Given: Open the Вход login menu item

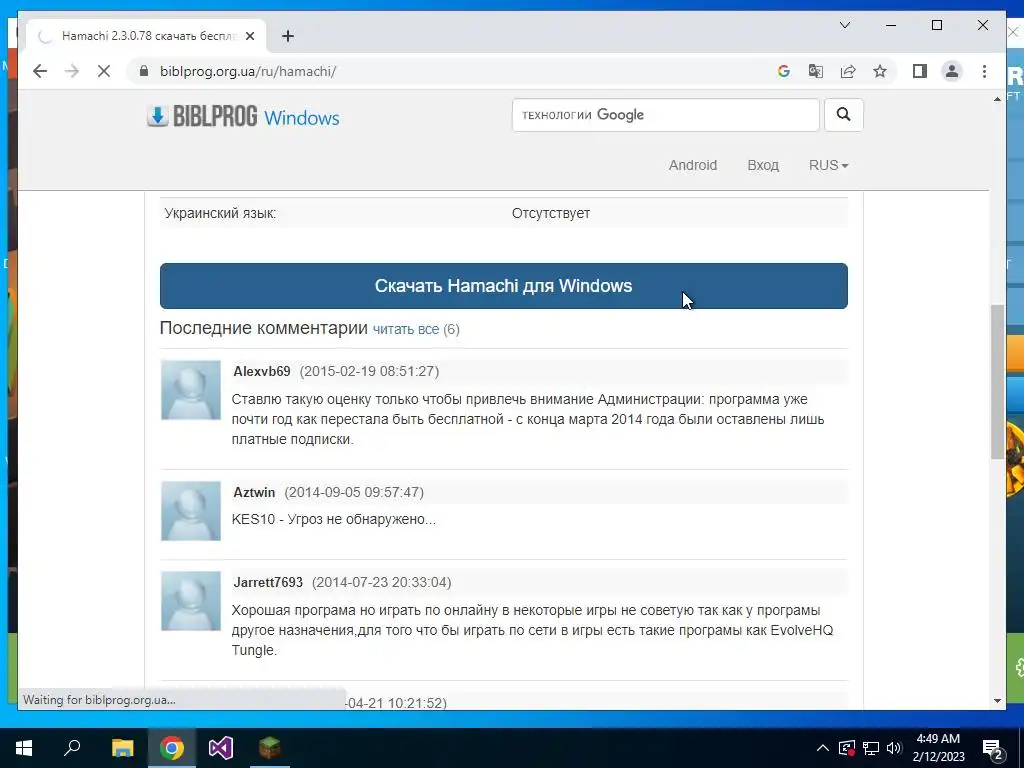Looking at the screenshot, I should pos(763,165).
